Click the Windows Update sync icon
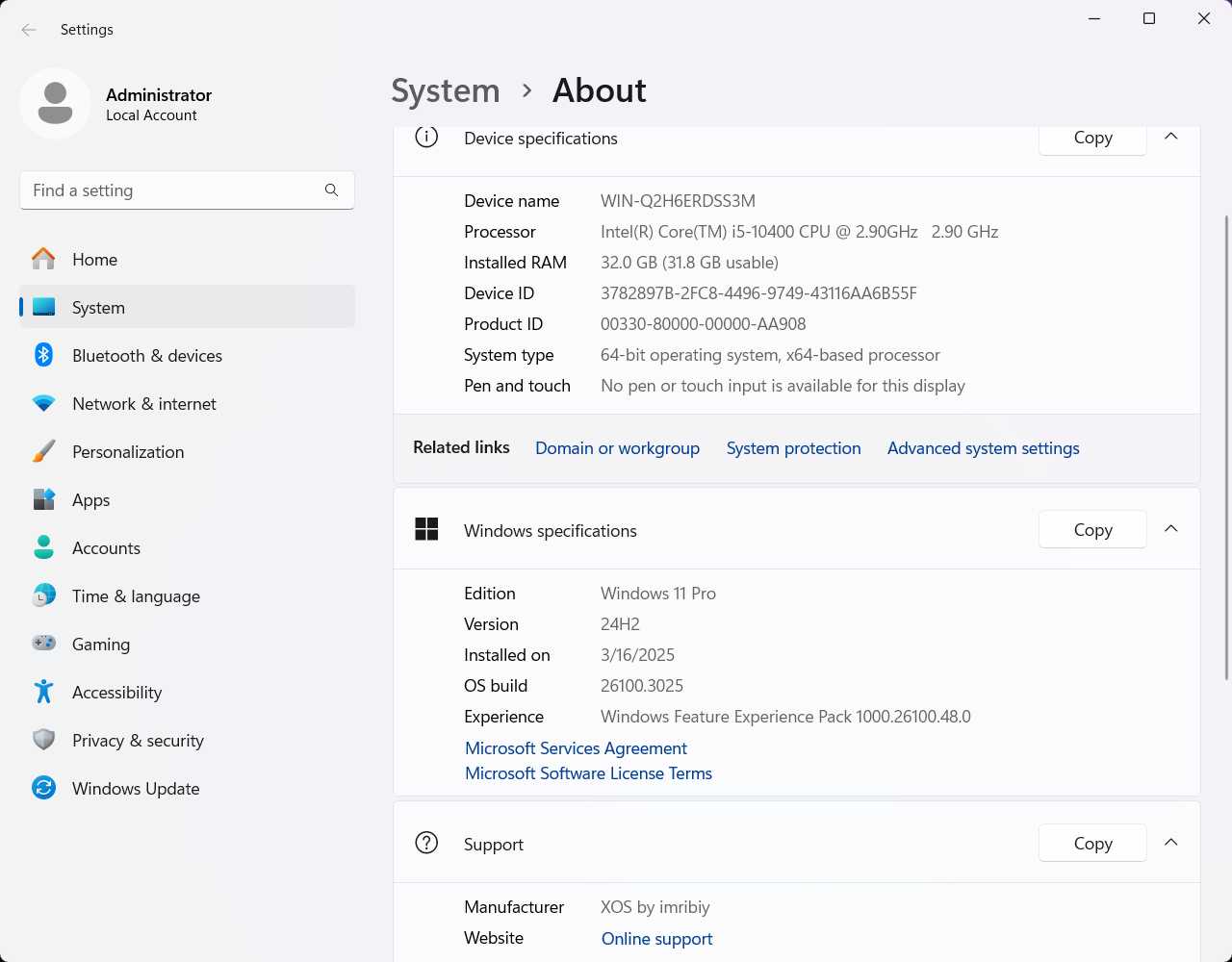The height and width of the screenshot is (962, 1232). (x=43, y=788)
